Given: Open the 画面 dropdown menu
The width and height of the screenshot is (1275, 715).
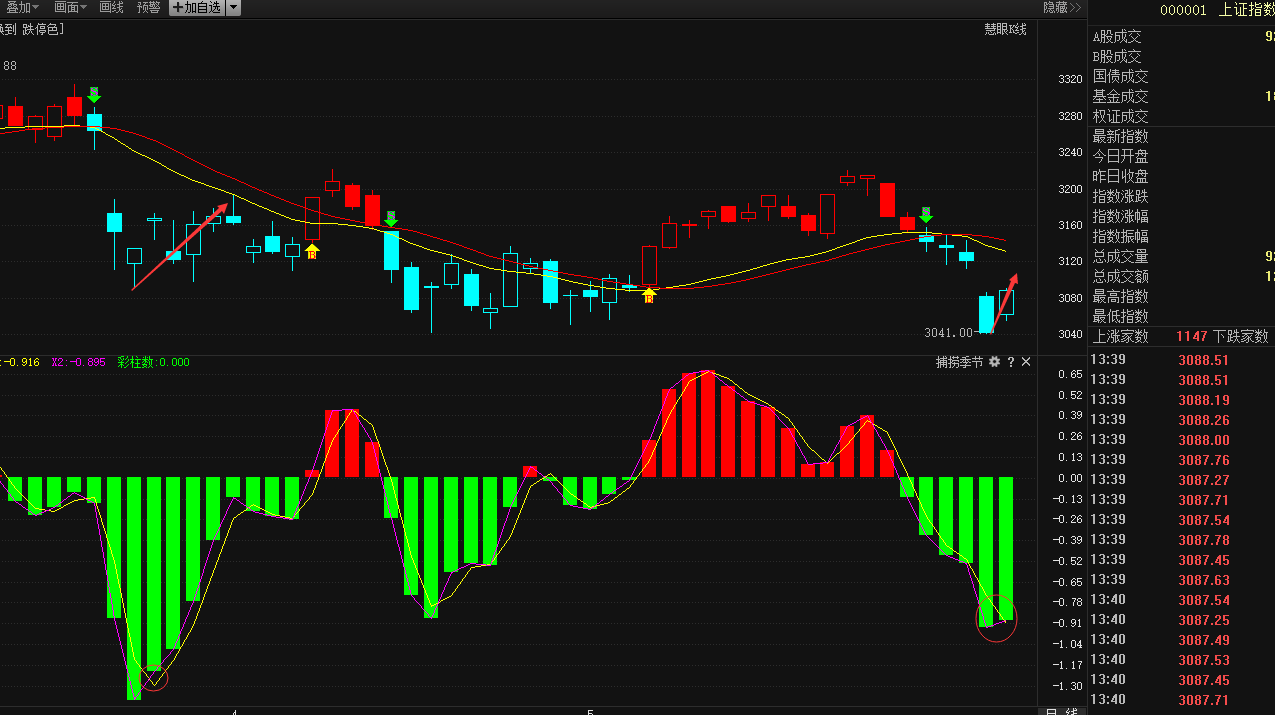Looking at the screenshot, I should click(70, 7).
